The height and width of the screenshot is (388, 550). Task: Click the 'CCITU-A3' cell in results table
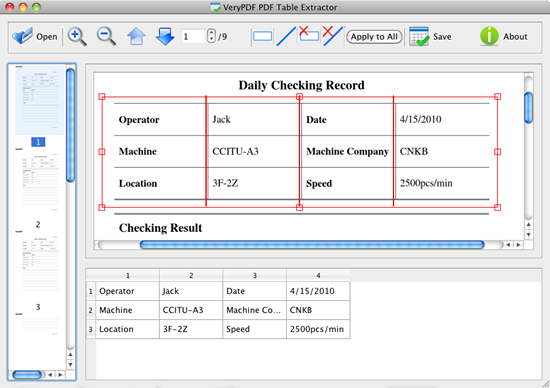(191, 310)
